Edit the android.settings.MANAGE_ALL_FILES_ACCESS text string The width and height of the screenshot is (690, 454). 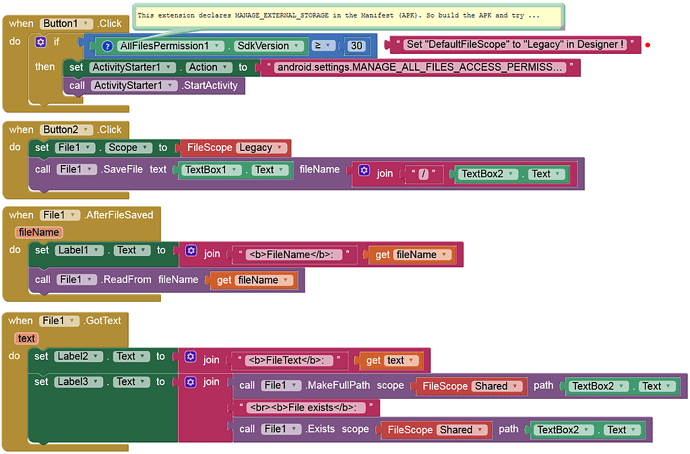point(420,67)
